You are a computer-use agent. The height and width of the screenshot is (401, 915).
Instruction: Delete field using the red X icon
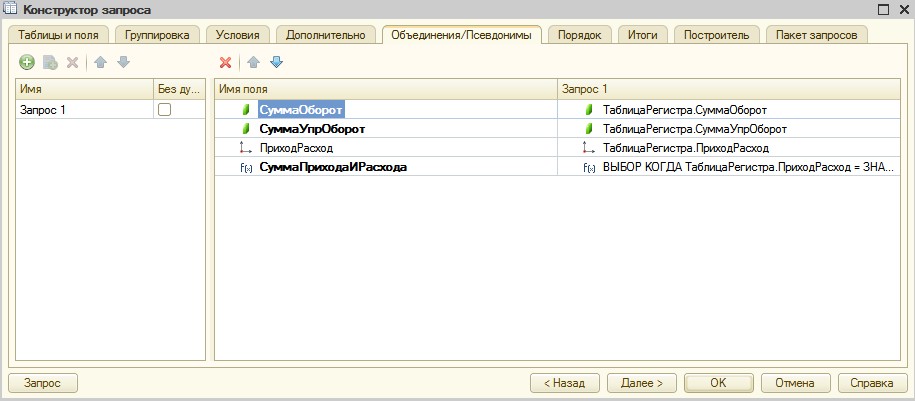225,62
